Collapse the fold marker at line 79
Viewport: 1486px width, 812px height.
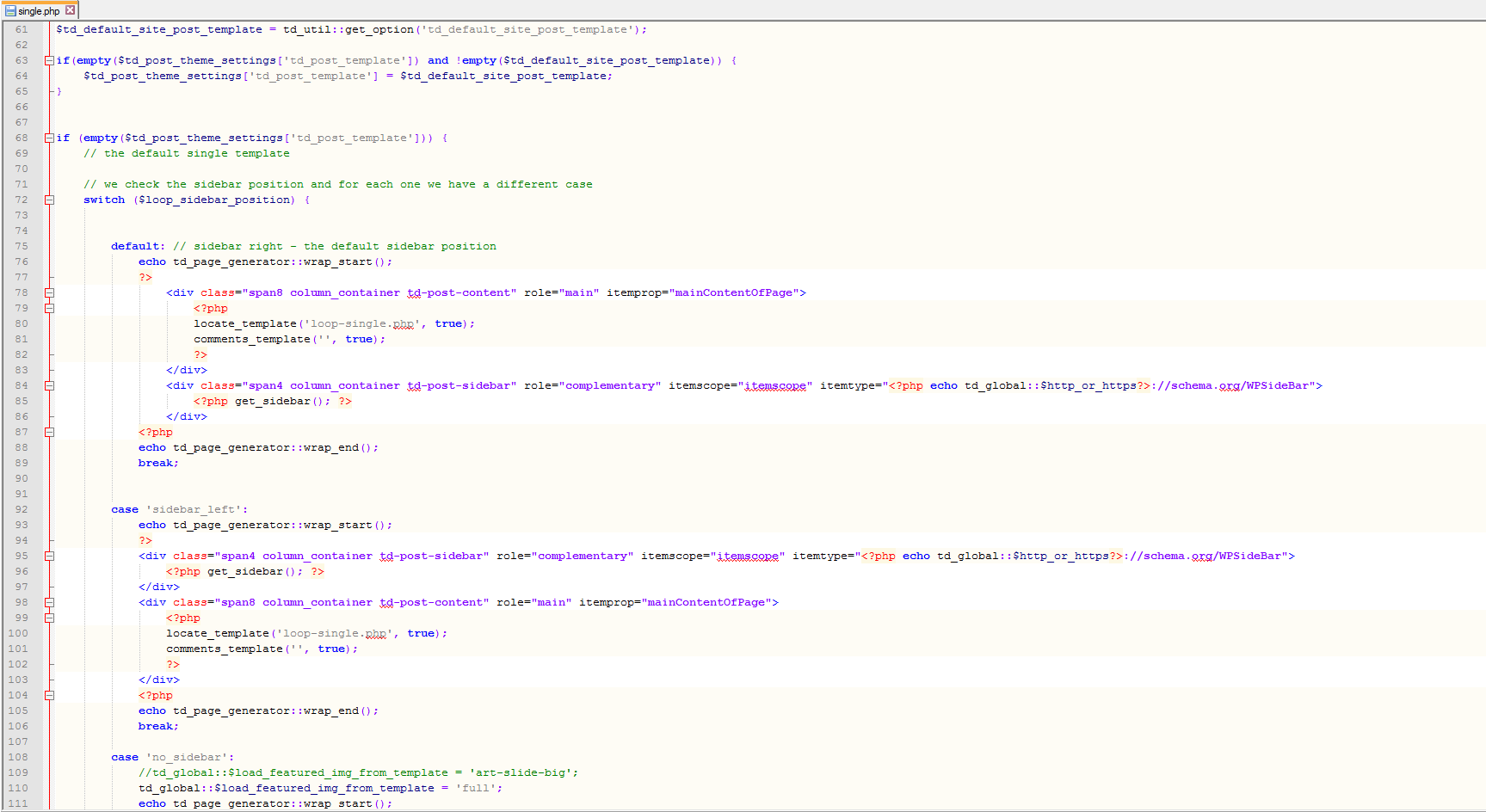(49, 308)
